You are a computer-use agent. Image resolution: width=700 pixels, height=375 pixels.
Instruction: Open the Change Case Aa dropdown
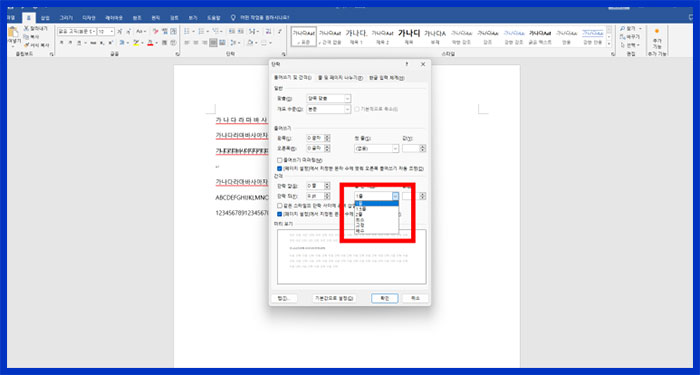click(x=141, y=31)
